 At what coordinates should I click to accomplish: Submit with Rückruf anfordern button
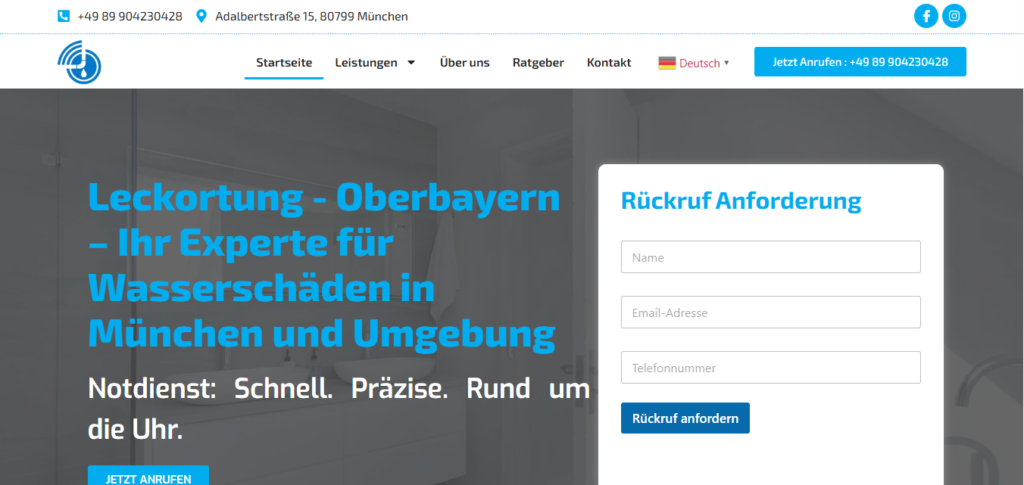coord(685,418)
